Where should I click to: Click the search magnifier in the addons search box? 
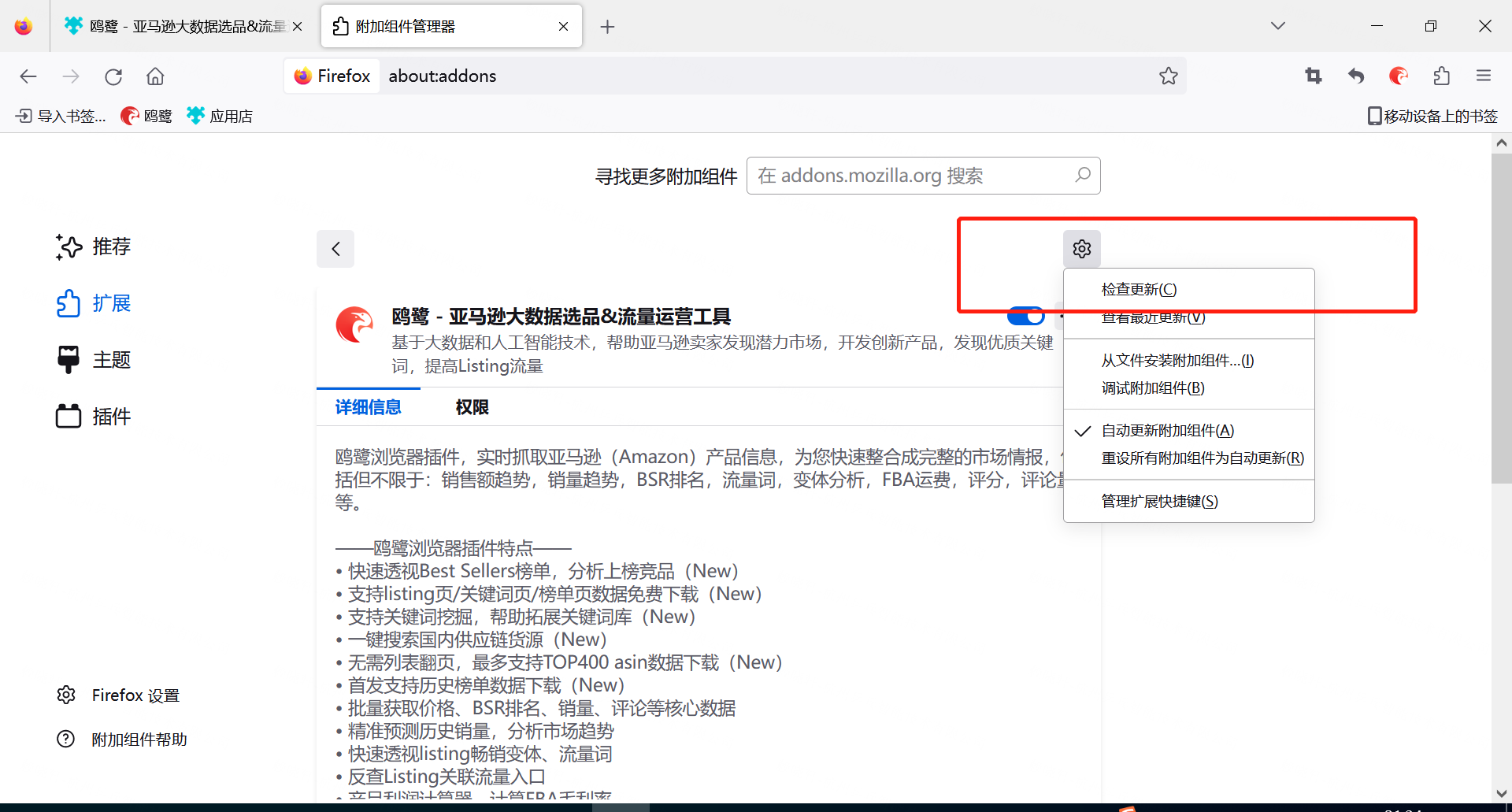tap(1083, 175)
